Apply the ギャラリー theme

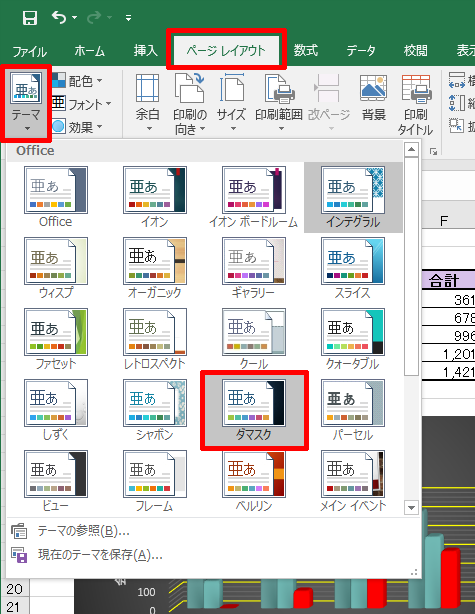(254, 268)
